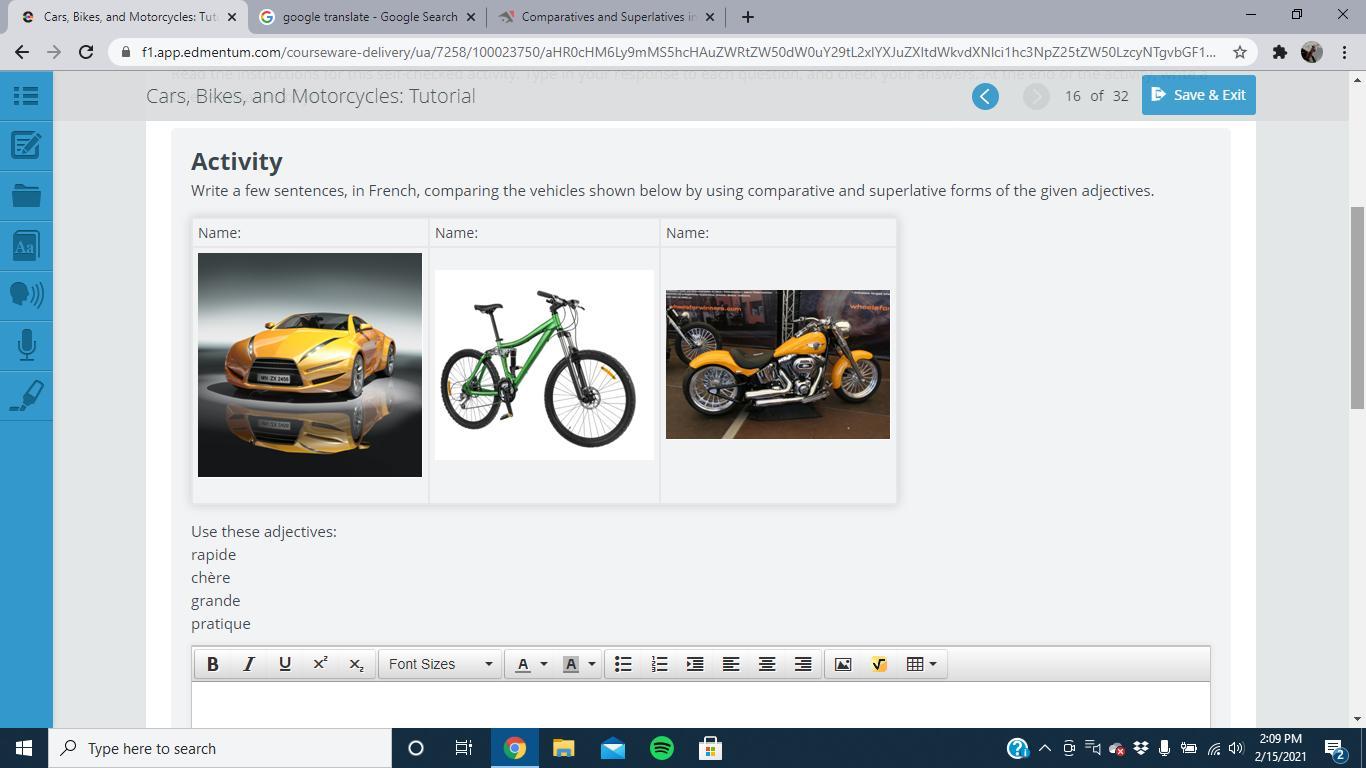
Task: Click the Save & Exit button
Action: click(1198, 95)
